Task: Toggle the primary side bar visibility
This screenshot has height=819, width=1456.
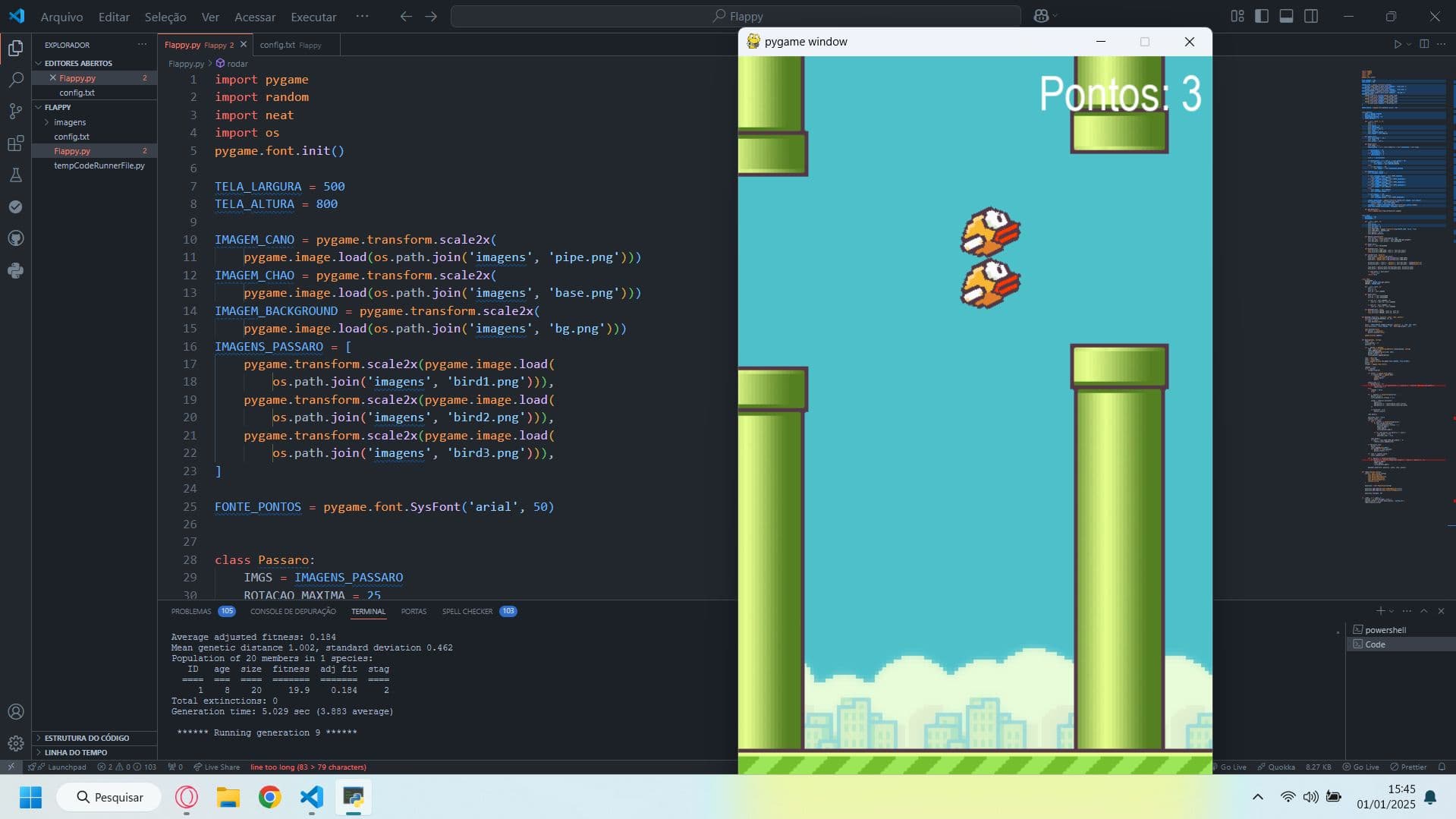Action: click(x=1262, y=16)
